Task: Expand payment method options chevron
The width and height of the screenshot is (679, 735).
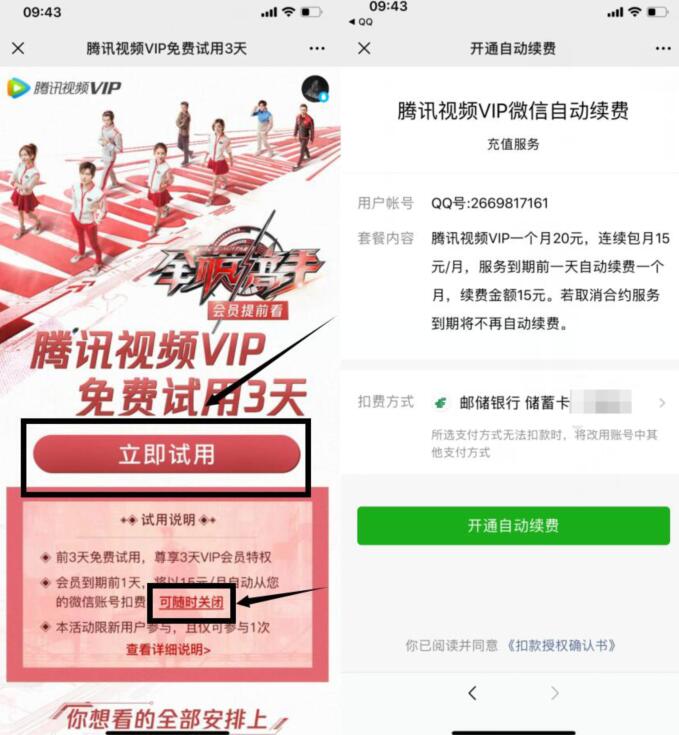Action: pyautogui.click(x=662, y=403)
